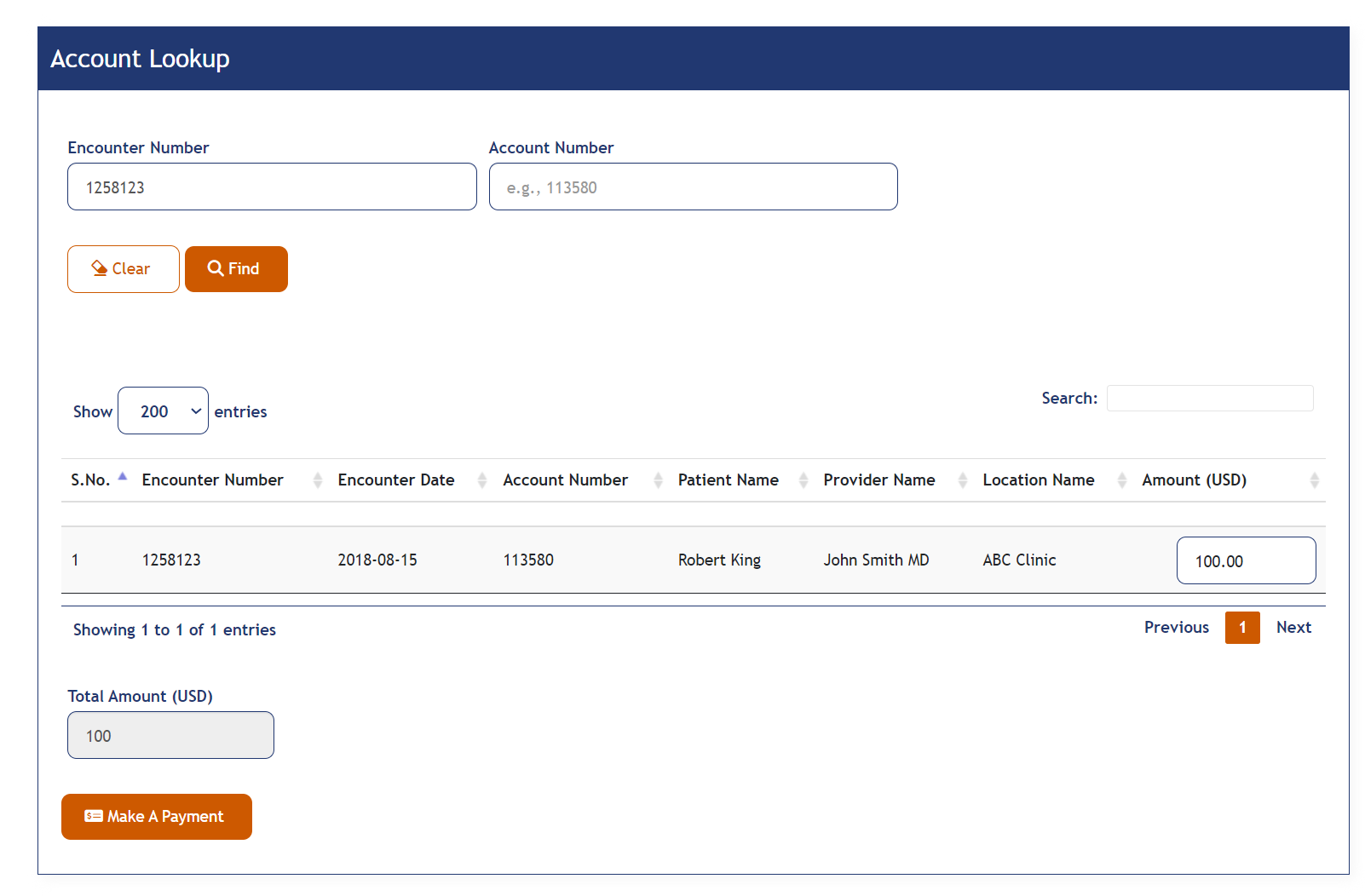1365x896 pixels.
Task: Select page 1 in pagination
Action: pos(1242,628)
